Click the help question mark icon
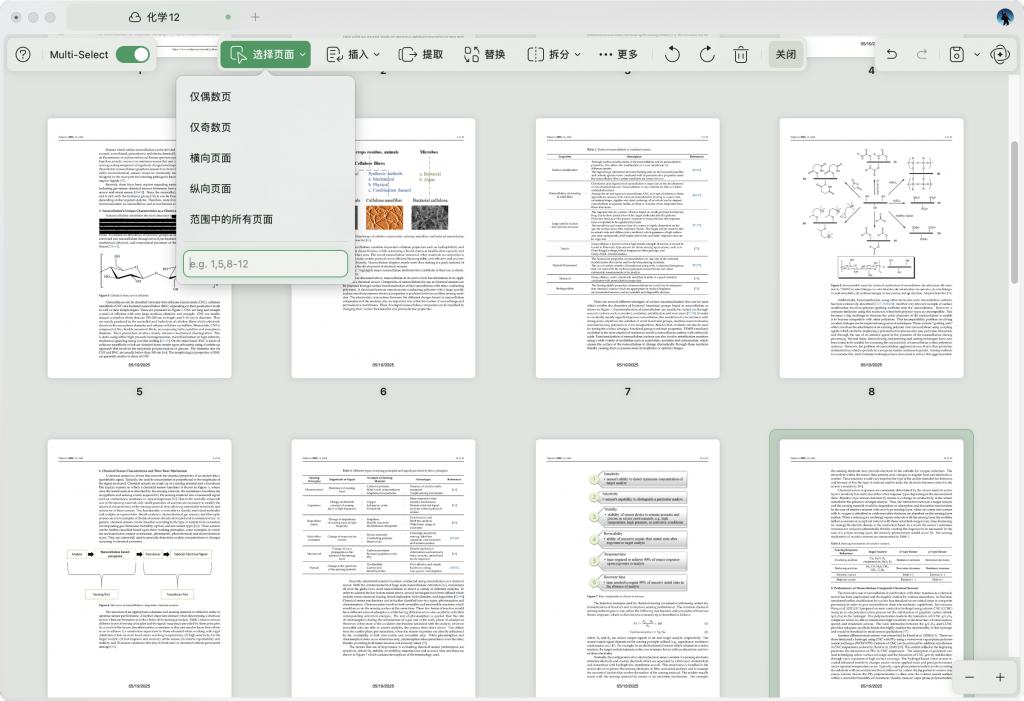1024x701 pixels. [23, 55]
